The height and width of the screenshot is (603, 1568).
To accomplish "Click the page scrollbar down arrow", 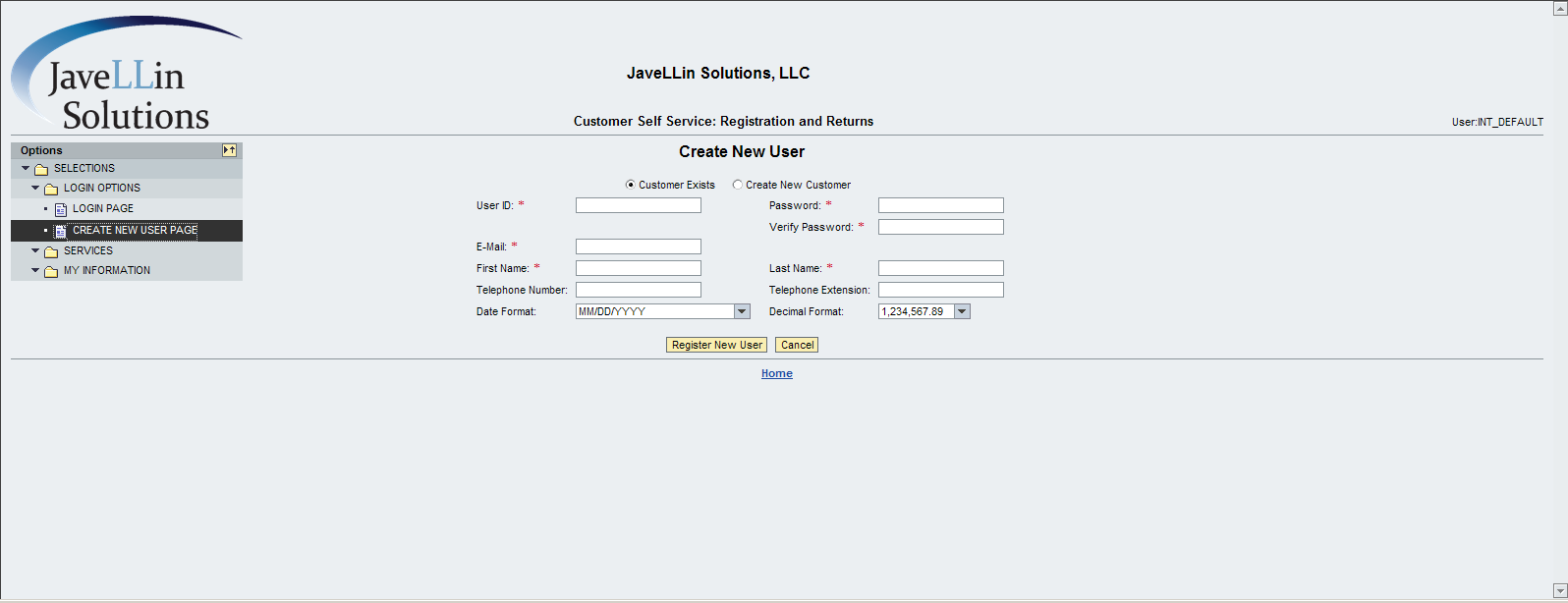I will [1559, 590].
